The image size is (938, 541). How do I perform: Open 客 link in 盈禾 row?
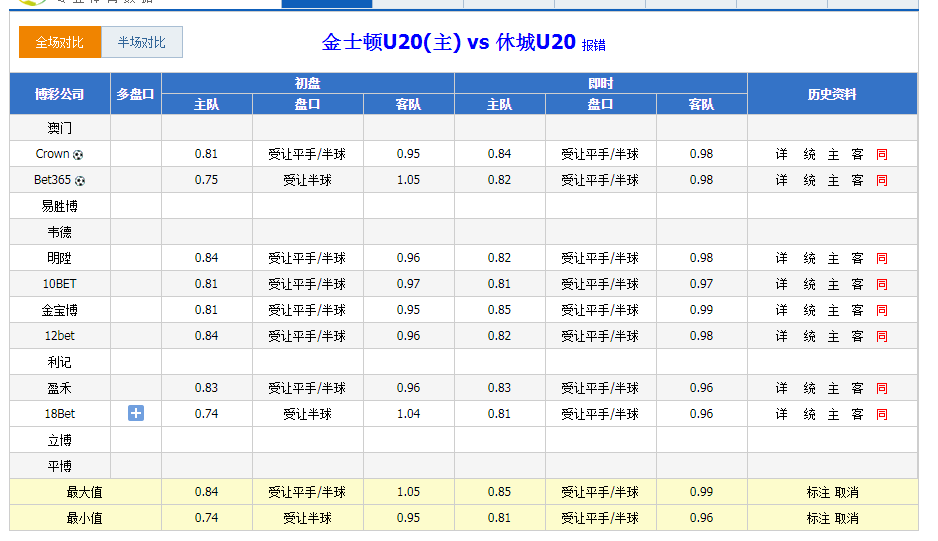[857, 388]
